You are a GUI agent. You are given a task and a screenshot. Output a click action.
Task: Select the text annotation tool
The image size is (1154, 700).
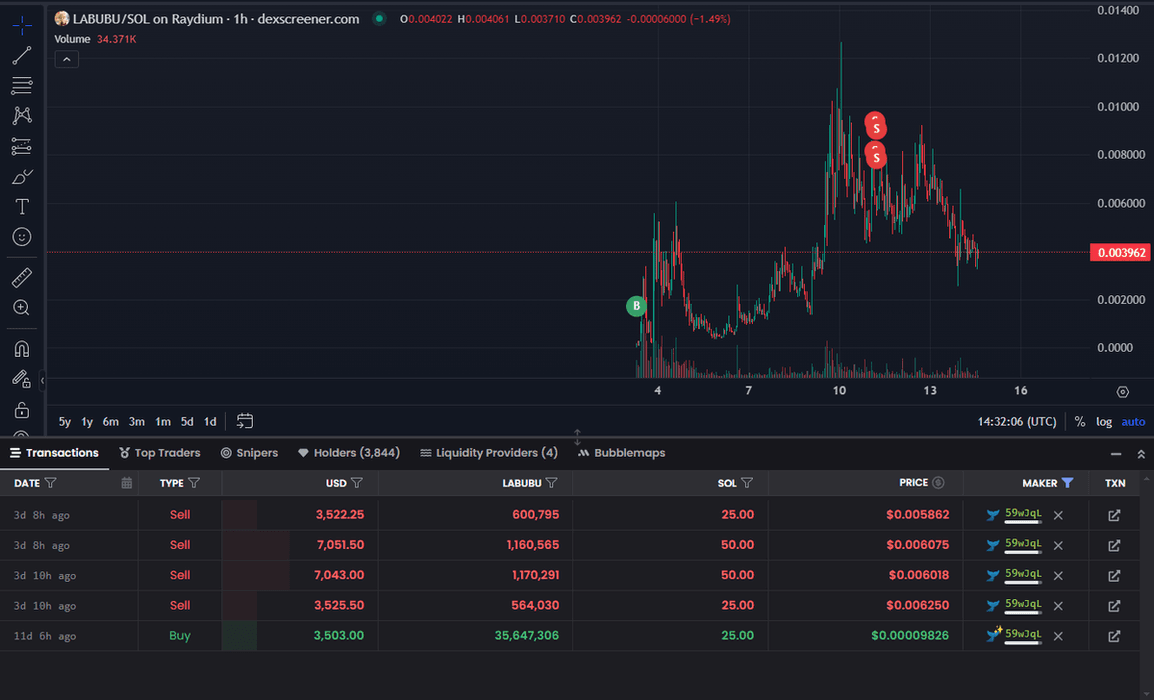(21, 207)
